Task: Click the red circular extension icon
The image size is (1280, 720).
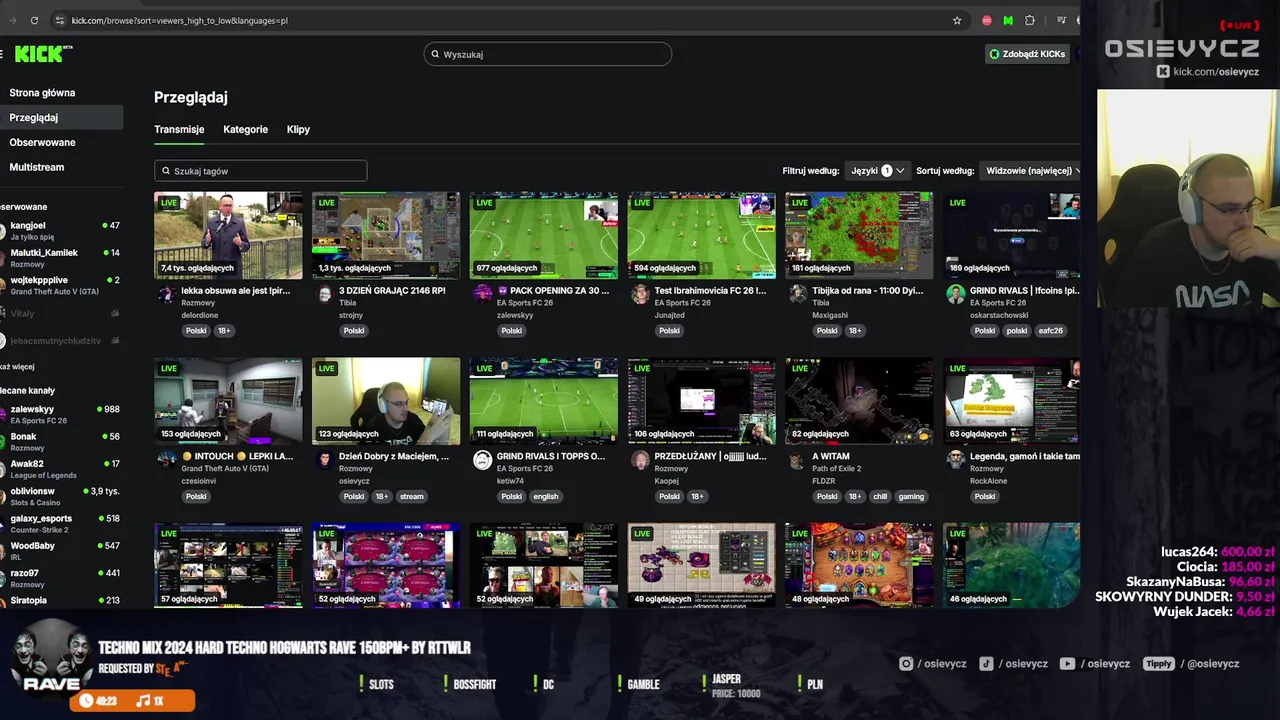Action: click(x=987, y=20)
